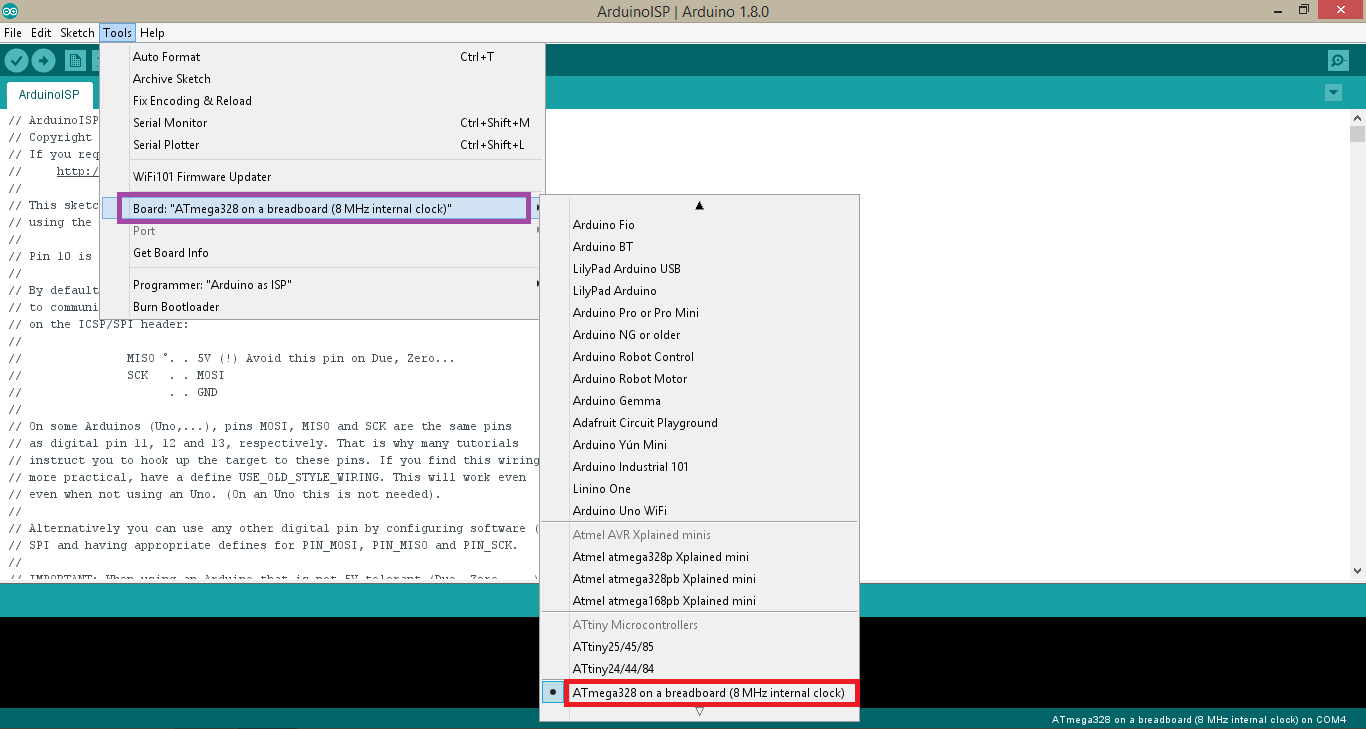Select the ATtiny25/45/85 board
1366x729 pixels.
tap(699, 647)
